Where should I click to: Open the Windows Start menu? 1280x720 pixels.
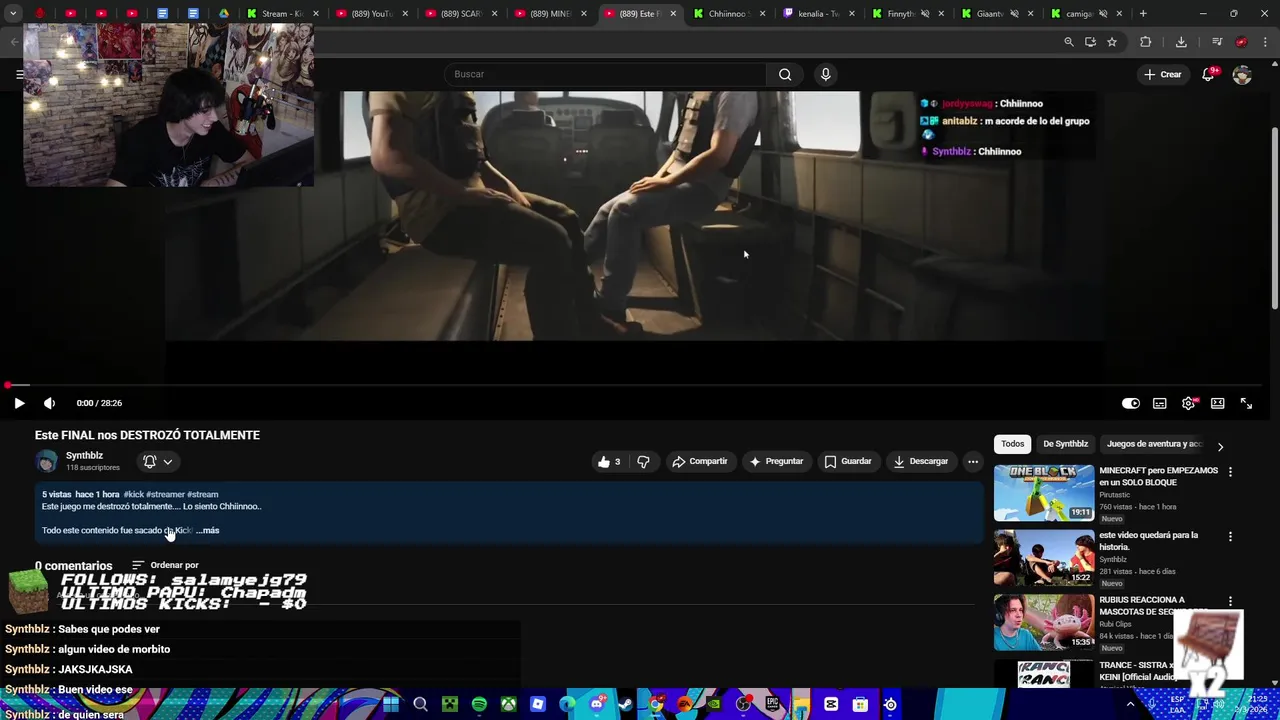pyautogui.click(x=391, y=704)
